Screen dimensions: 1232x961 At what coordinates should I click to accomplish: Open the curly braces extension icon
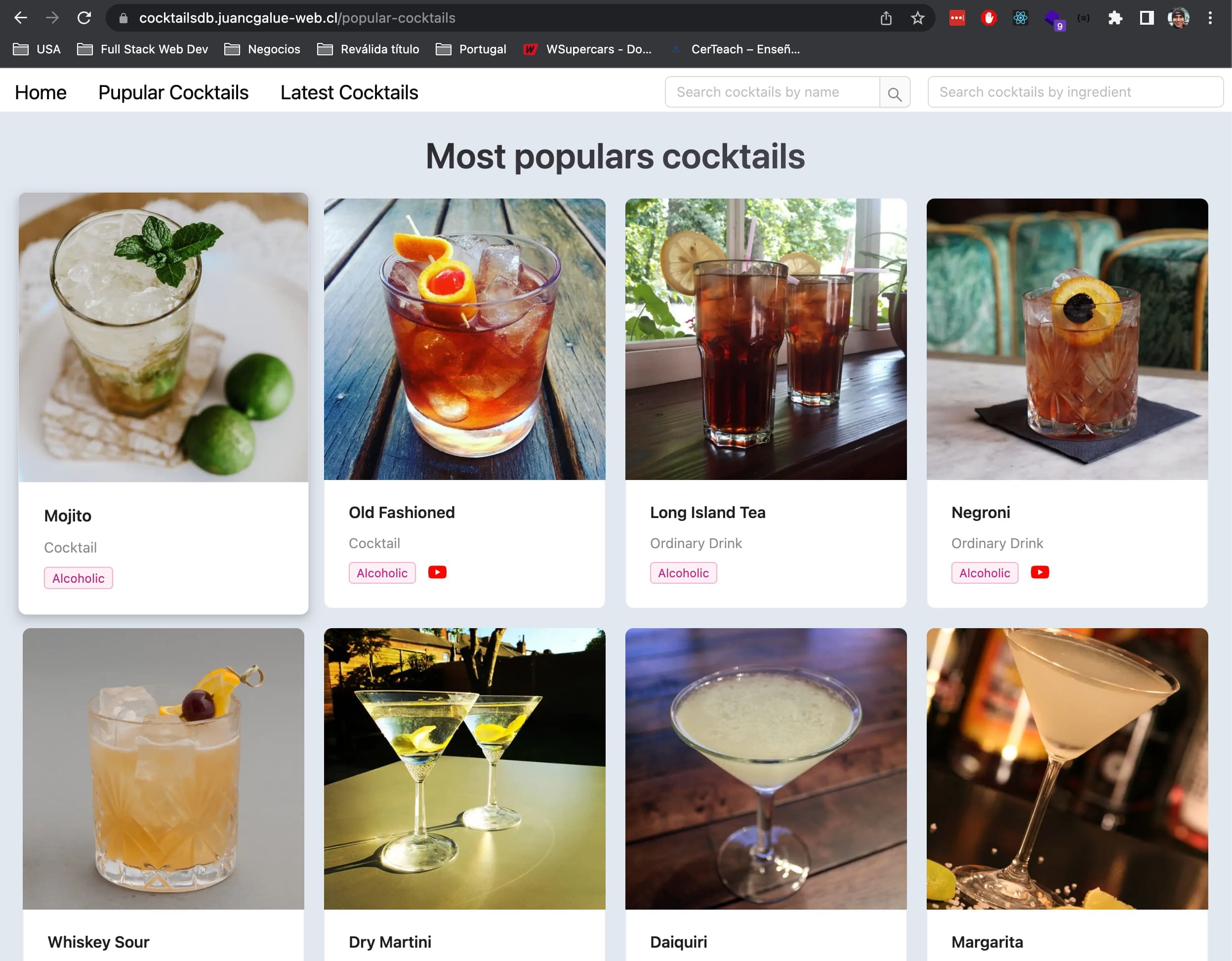(1083, 18)
